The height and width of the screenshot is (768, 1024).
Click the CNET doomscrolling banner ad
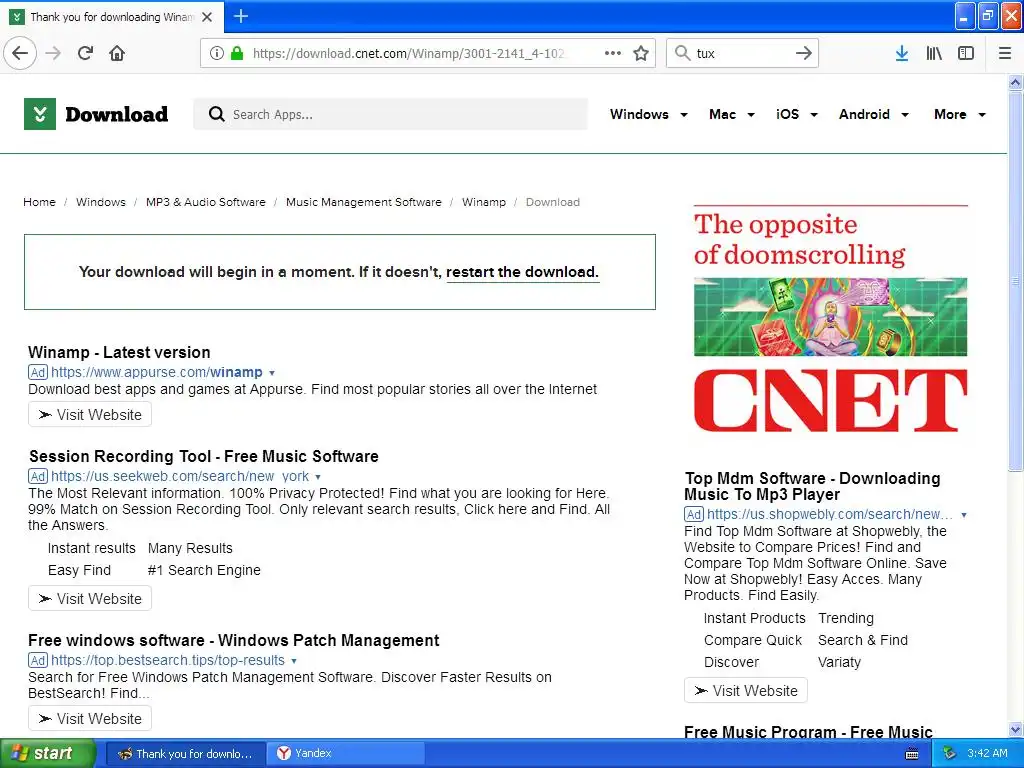click(831, 320)
